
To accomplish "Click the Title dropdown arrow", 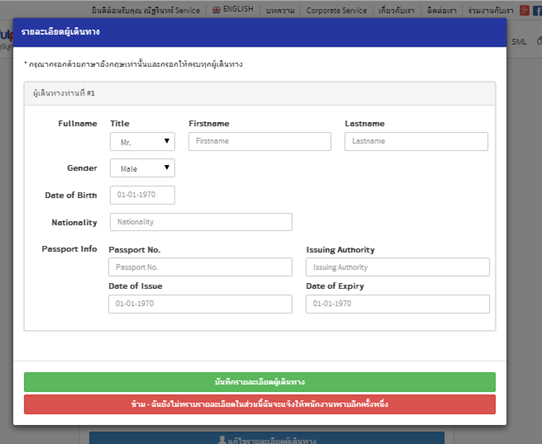I will 167,141.
